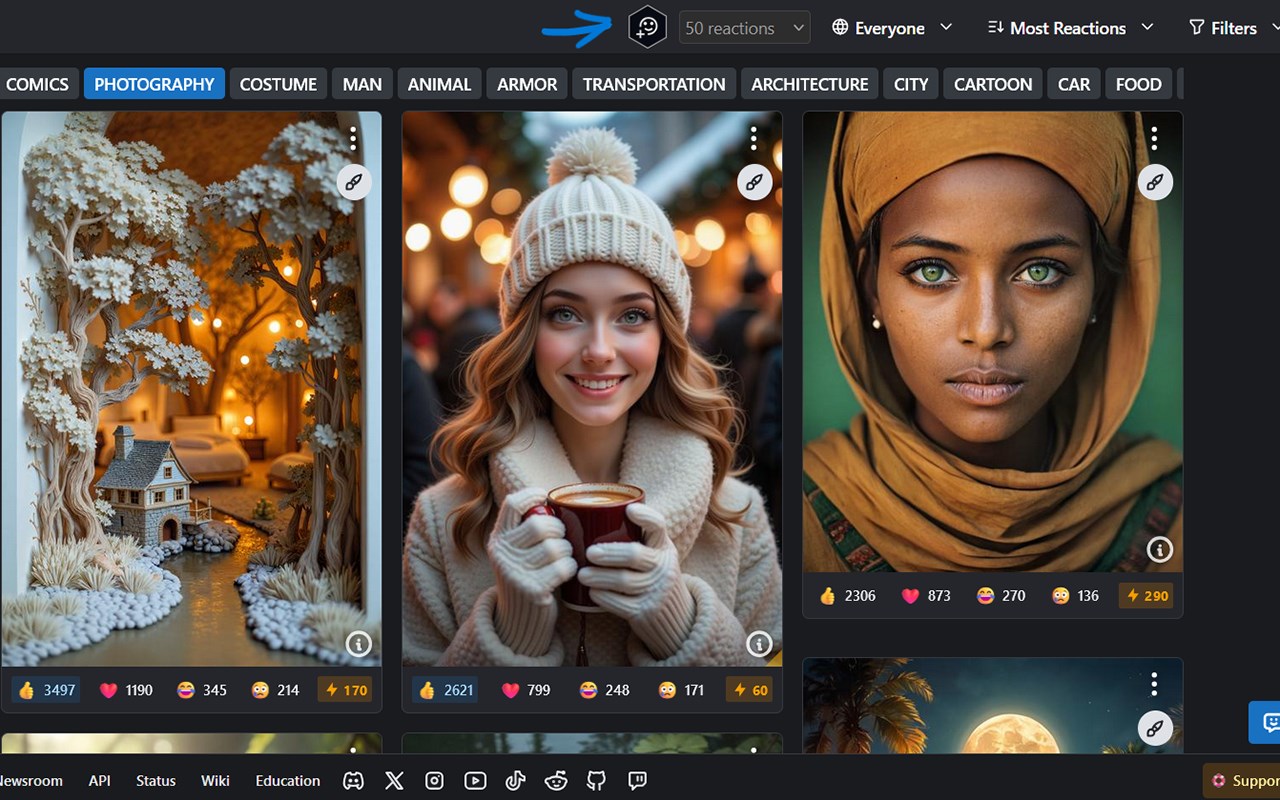Open the 50 reactions dropdown
Screen dimensions: 1280x800
pyautogui.click(x=744, y=28)
